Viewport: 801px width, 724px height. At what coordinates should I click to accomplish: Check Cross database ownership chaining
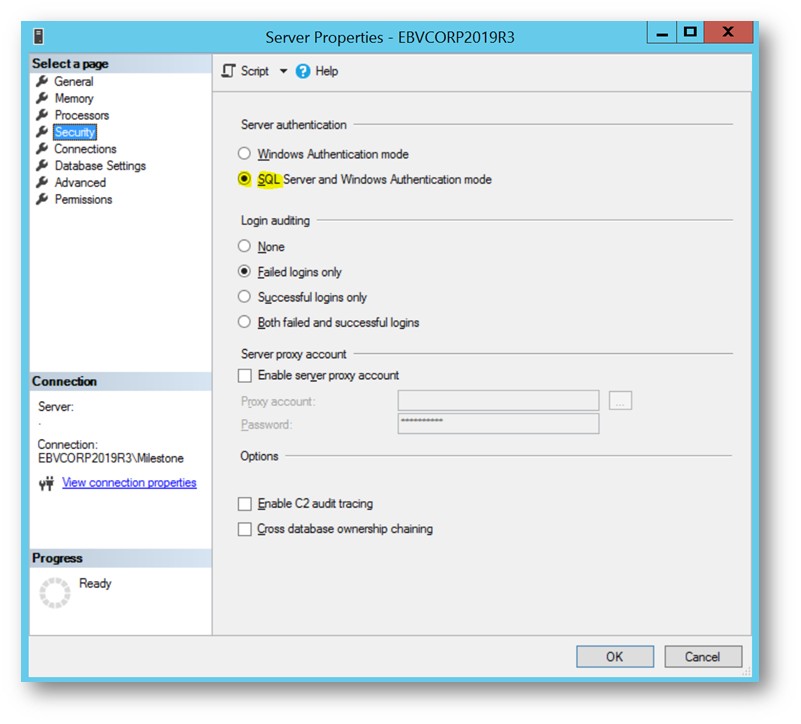245,530
